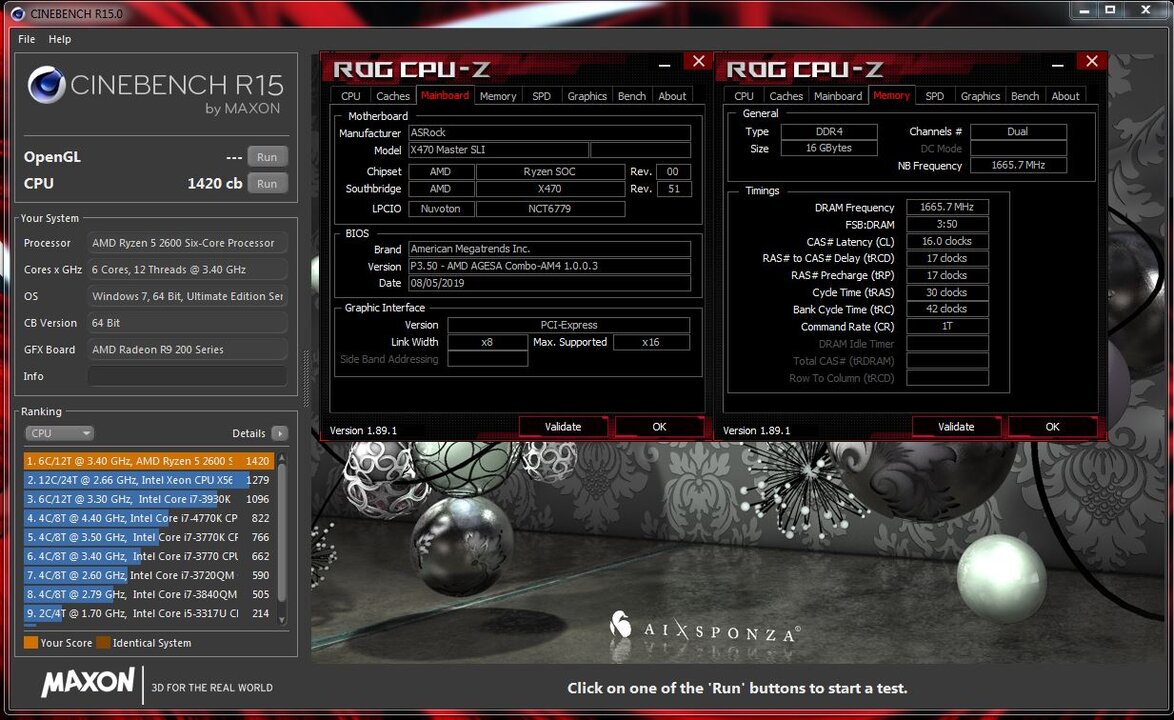Open Mainboard tab in right CPU-Z window

pos(838,96)
